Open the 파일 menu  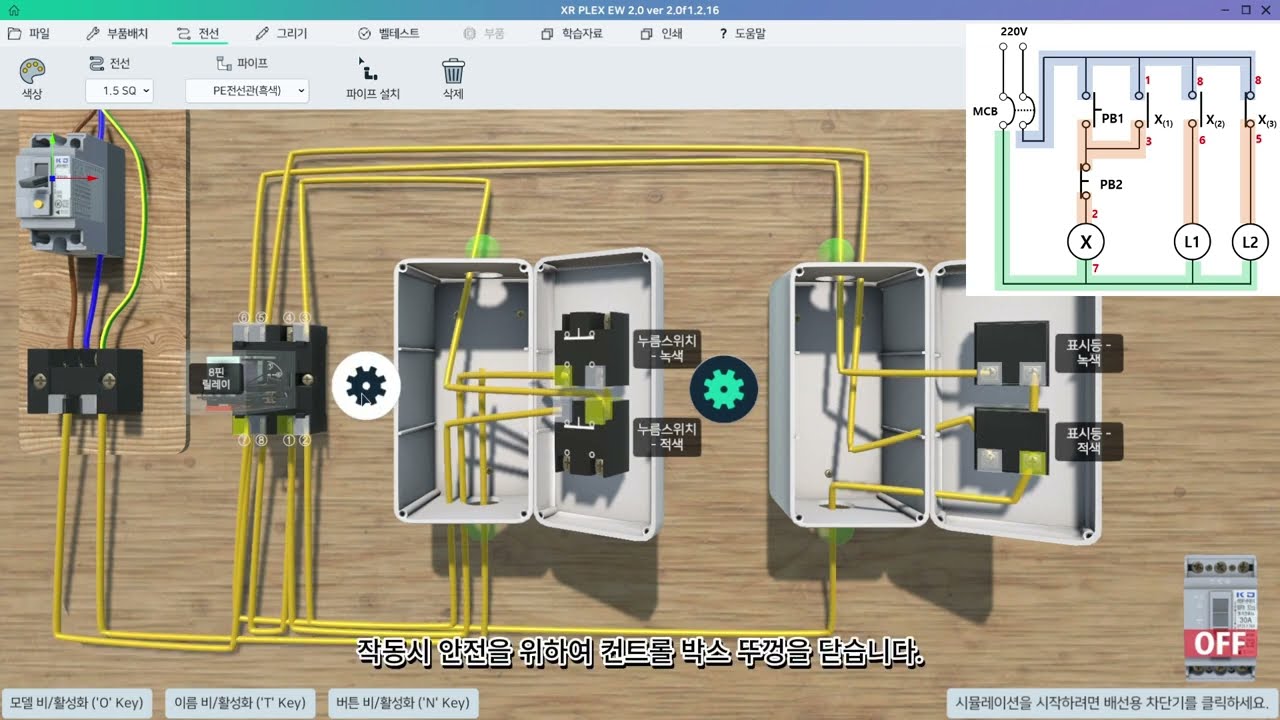28,33
